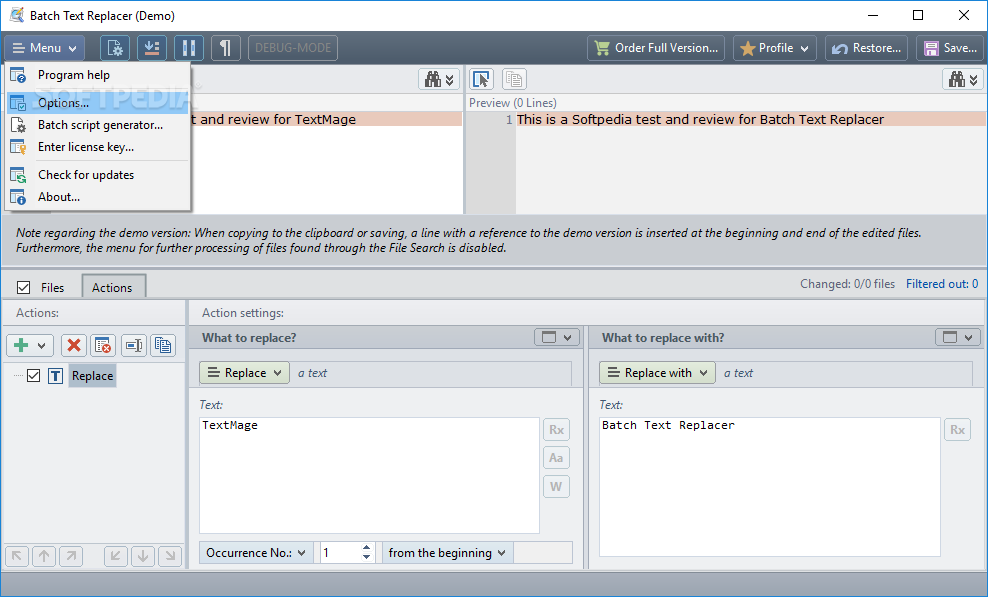Toggle the Aa case sensitivity button
Viewport: 988px width, 597px height.
tap(556, 458)
